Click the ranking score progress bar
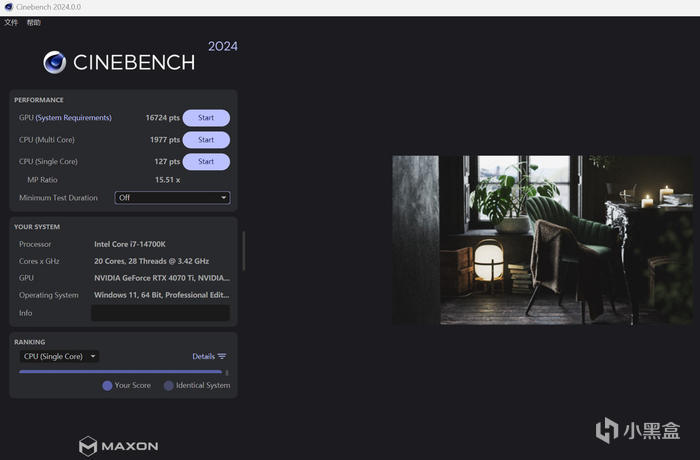 coord(121,372)
